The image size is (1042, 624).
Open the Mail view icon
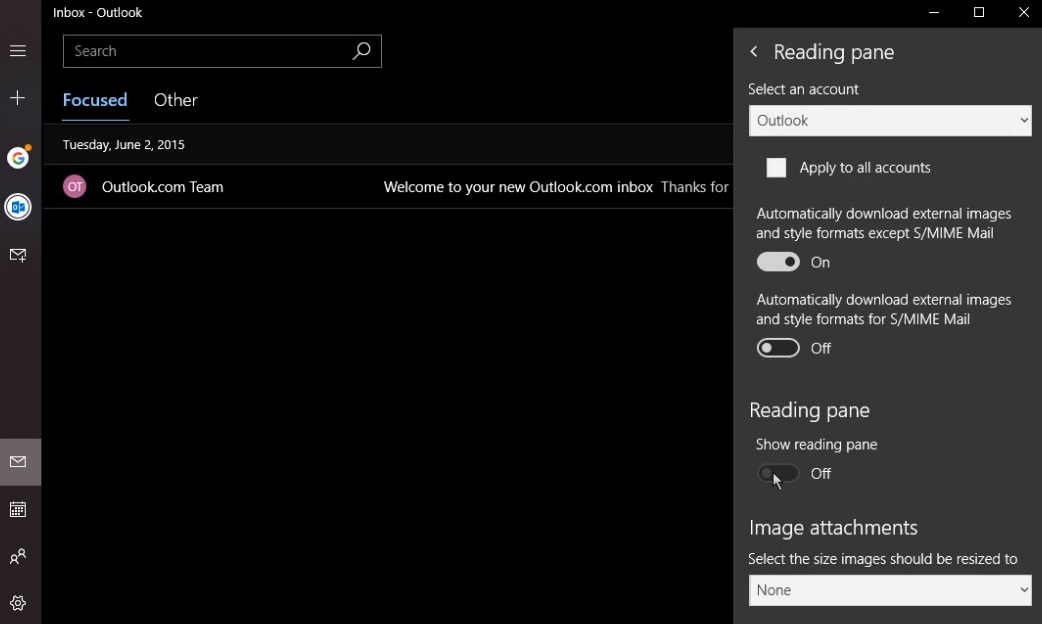pyautogui.click(x=18, y=461)
